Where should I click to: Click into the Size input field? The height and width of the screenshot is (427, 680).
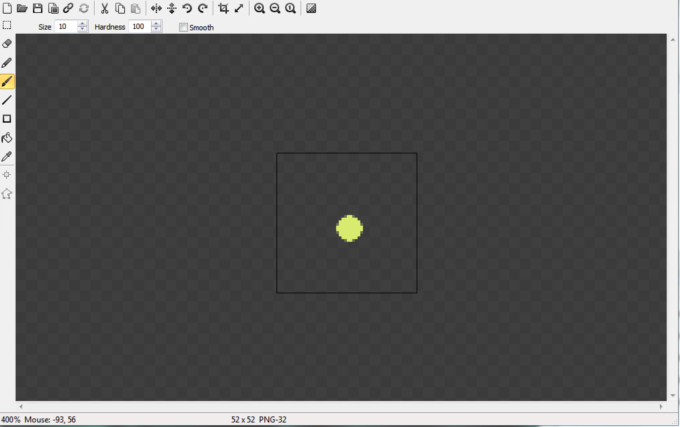click(x=66, y=26)
